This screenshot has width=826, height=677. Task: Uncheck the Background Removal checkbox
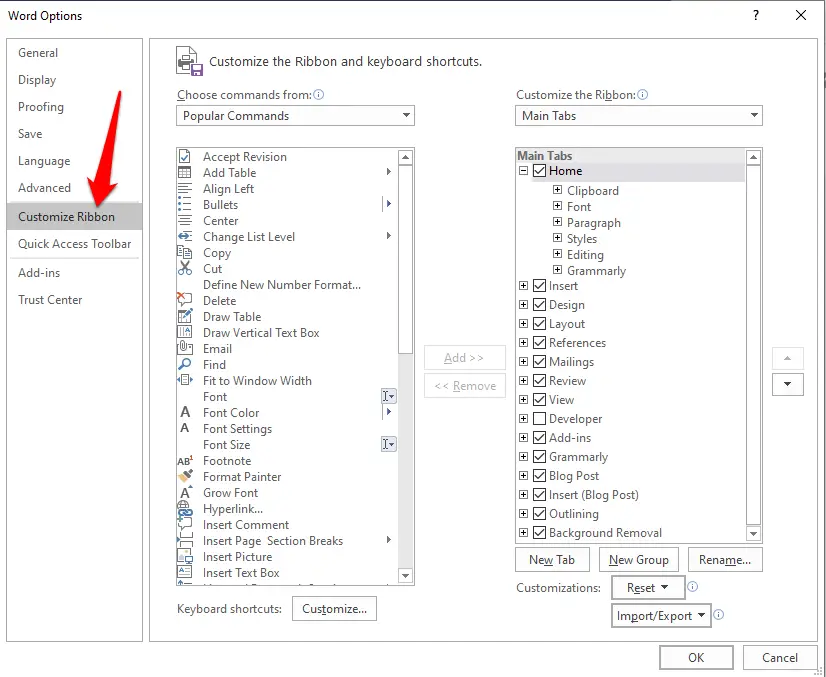[x=539, y=532]
